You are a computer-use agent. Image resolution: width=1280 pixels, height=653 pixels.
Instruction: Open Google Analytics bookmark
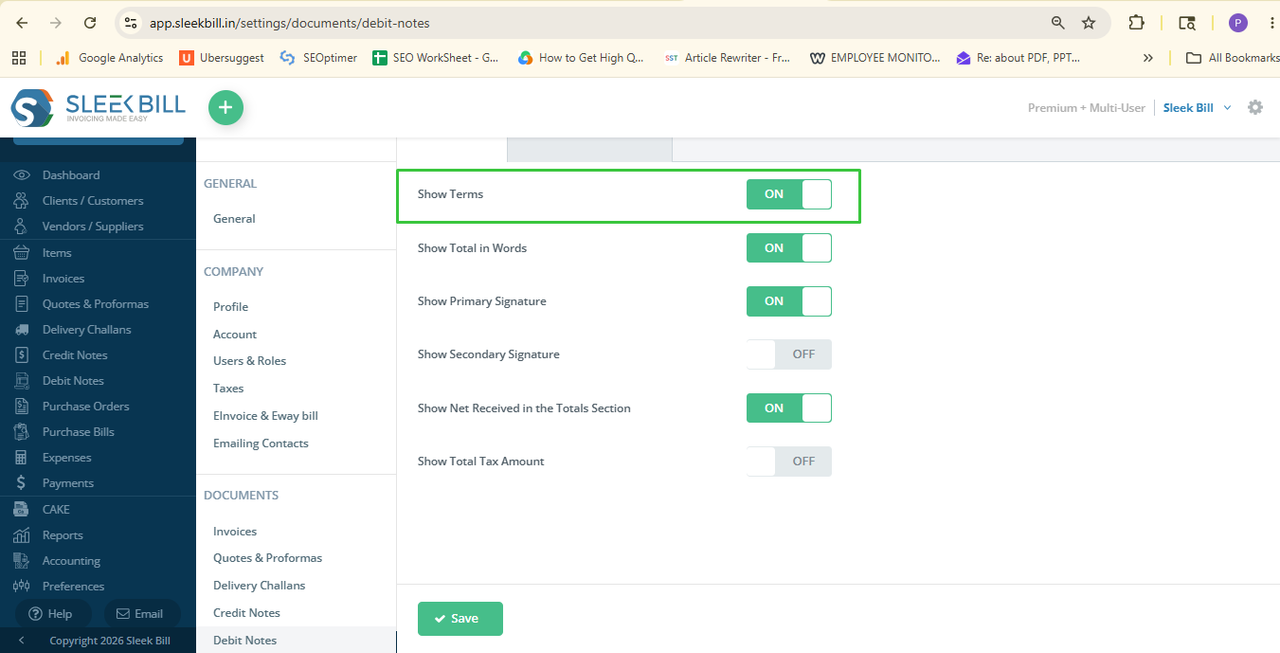click(x=109, y=58)
